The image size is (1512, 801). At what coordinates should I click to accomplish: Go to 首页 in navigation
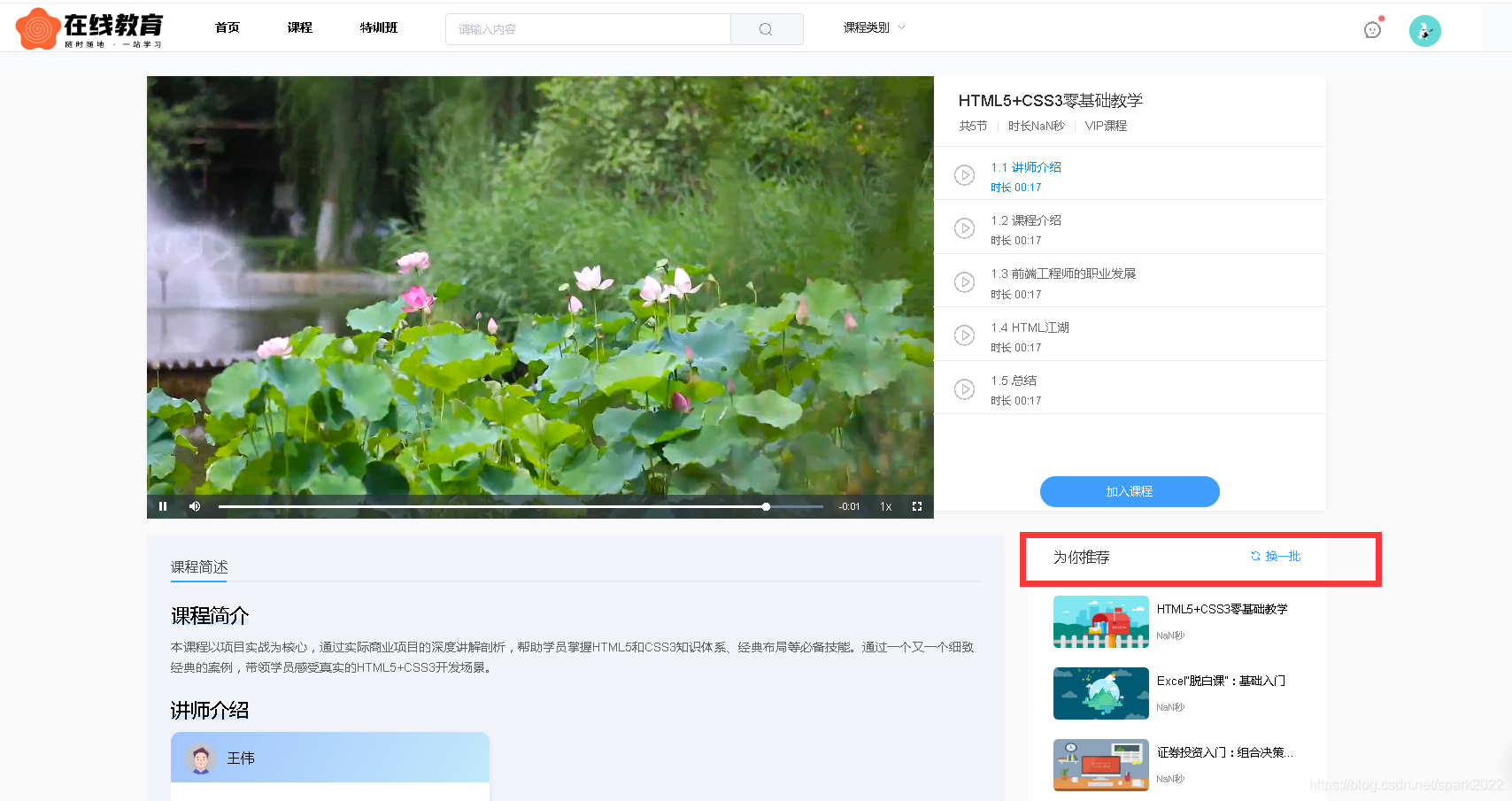click(x=228, y=28)
